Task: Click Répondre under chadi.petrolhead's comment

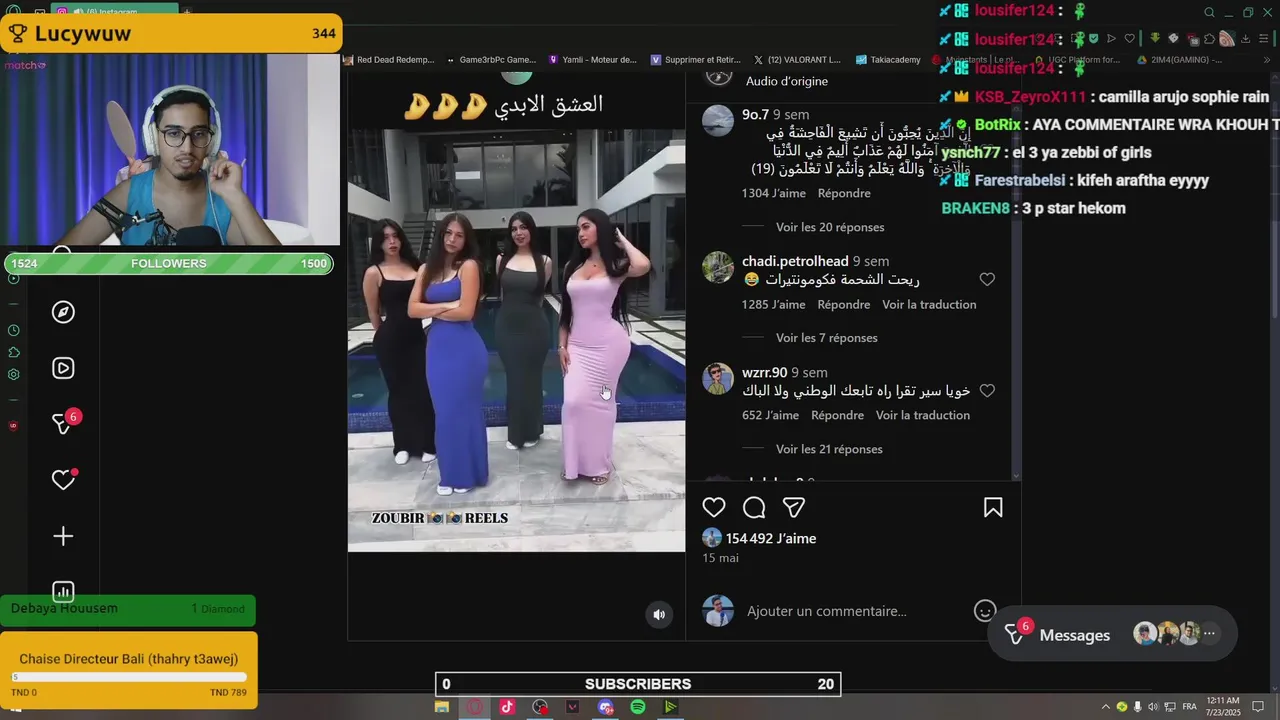Action: tap(844, 304)
